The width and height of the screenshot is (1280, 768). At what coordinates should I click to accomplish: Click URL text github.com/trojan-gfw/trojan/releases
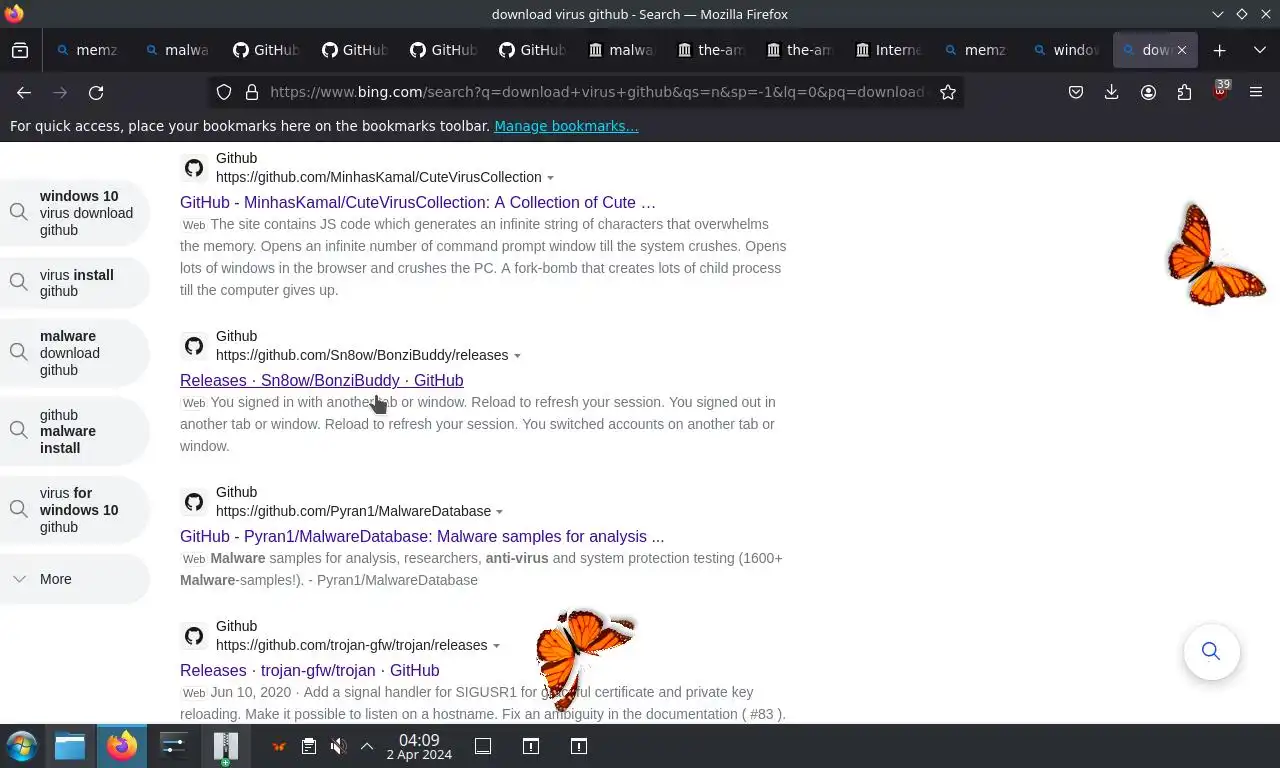coord(352,645)
